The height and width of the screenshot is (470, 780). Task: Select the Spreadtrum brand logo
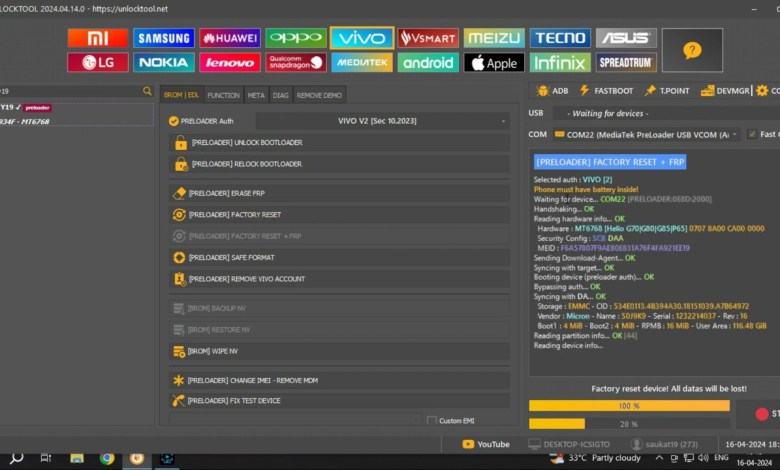click(x=626, y=63)
